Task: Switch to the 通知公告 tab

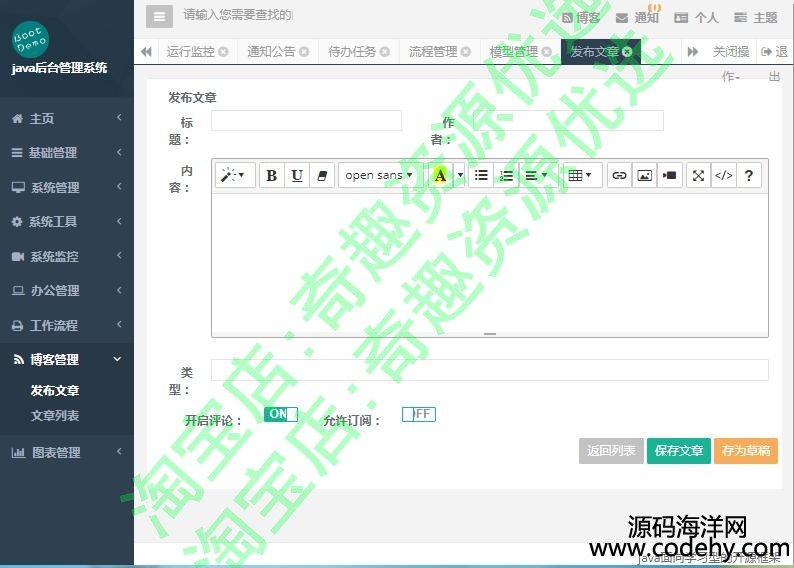Action: click(x=271, y=52)
